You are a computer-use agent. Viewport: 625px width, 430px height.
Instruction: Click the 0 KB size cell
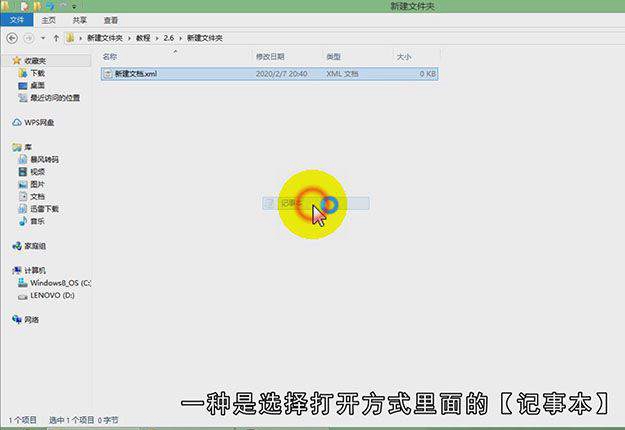(x=427, y=74)
